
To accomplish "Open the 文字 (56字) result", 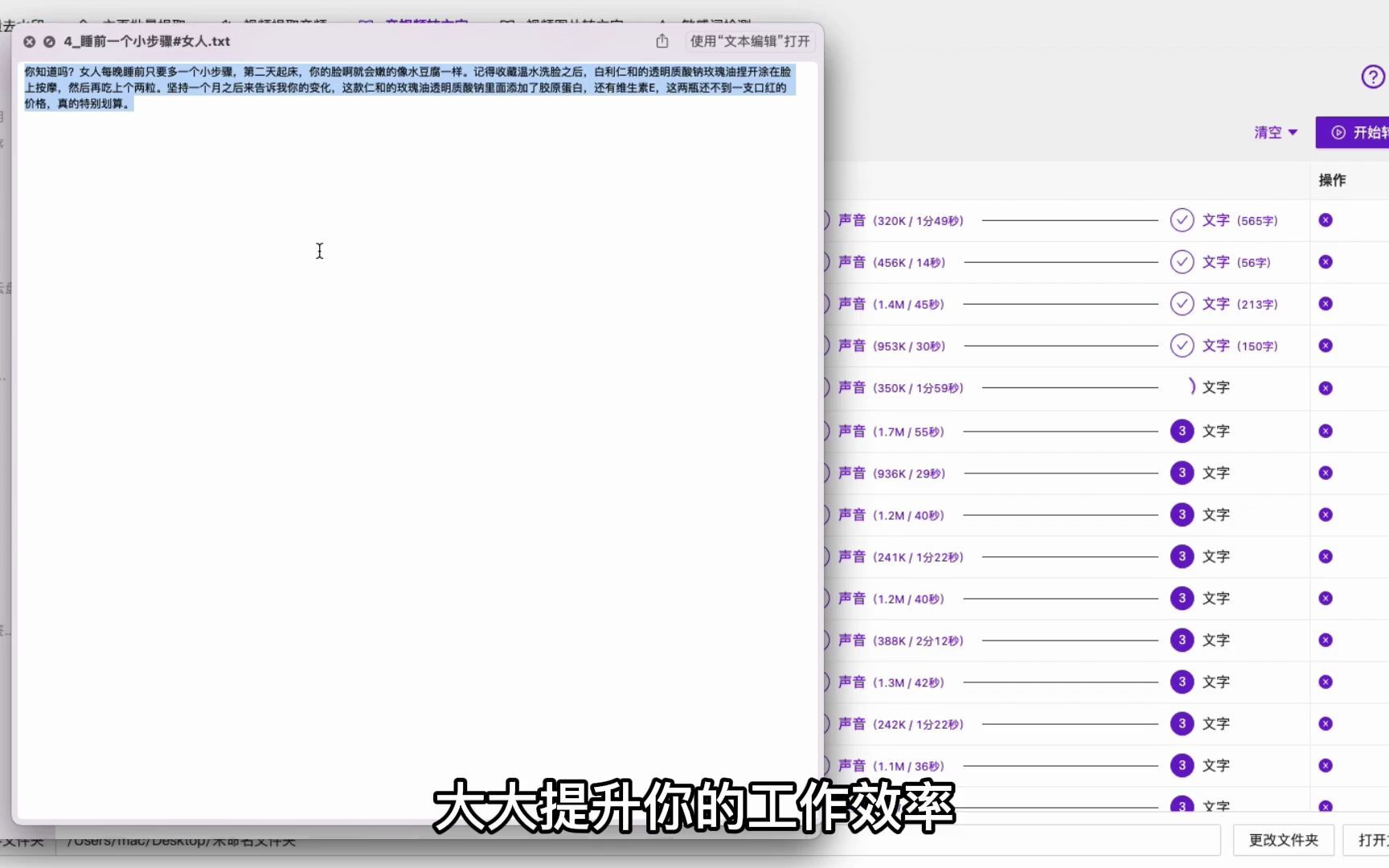I will [1236, 262].
